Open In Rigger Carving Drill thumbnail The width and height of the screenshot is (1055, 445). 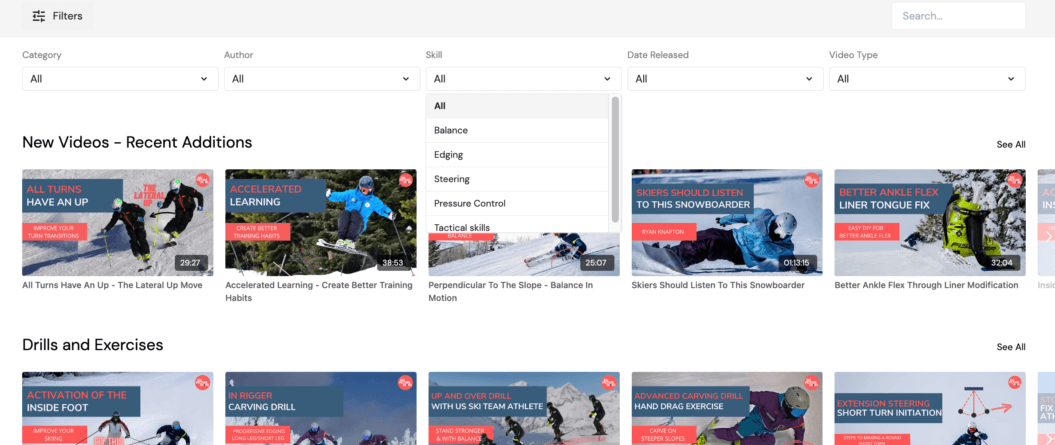[320, 409]
